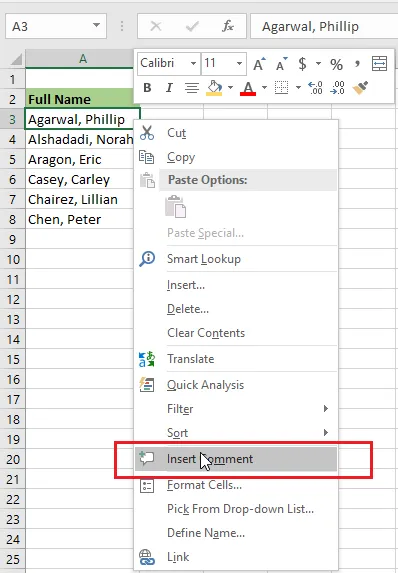Choose Copy from the context menu
Screen dimensions: 398x573
pos(236,157)
